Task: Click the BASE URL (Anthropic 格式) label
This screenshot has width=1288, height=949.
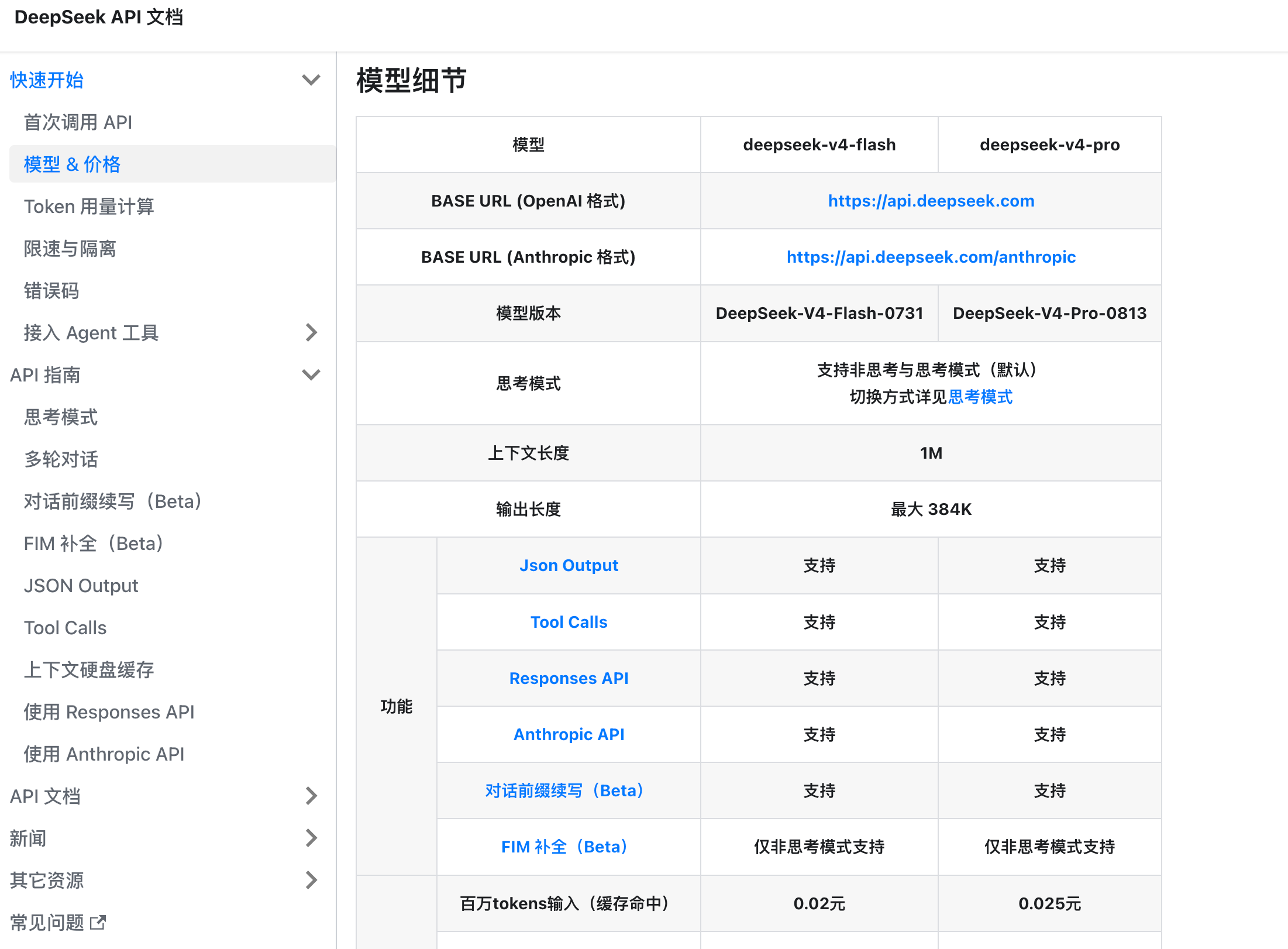Action: [528, 257]
